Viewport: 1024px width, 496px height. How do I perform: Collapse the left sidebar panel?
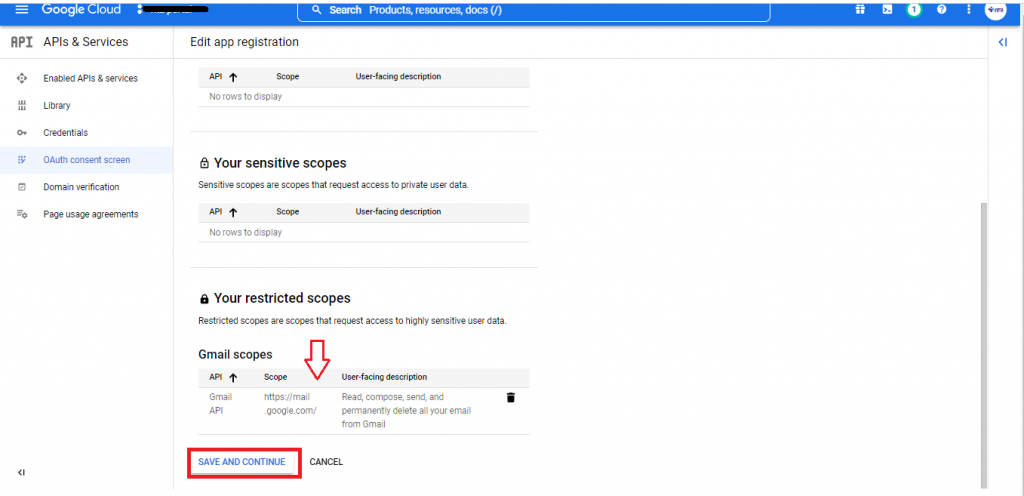[x=22, y=472]
